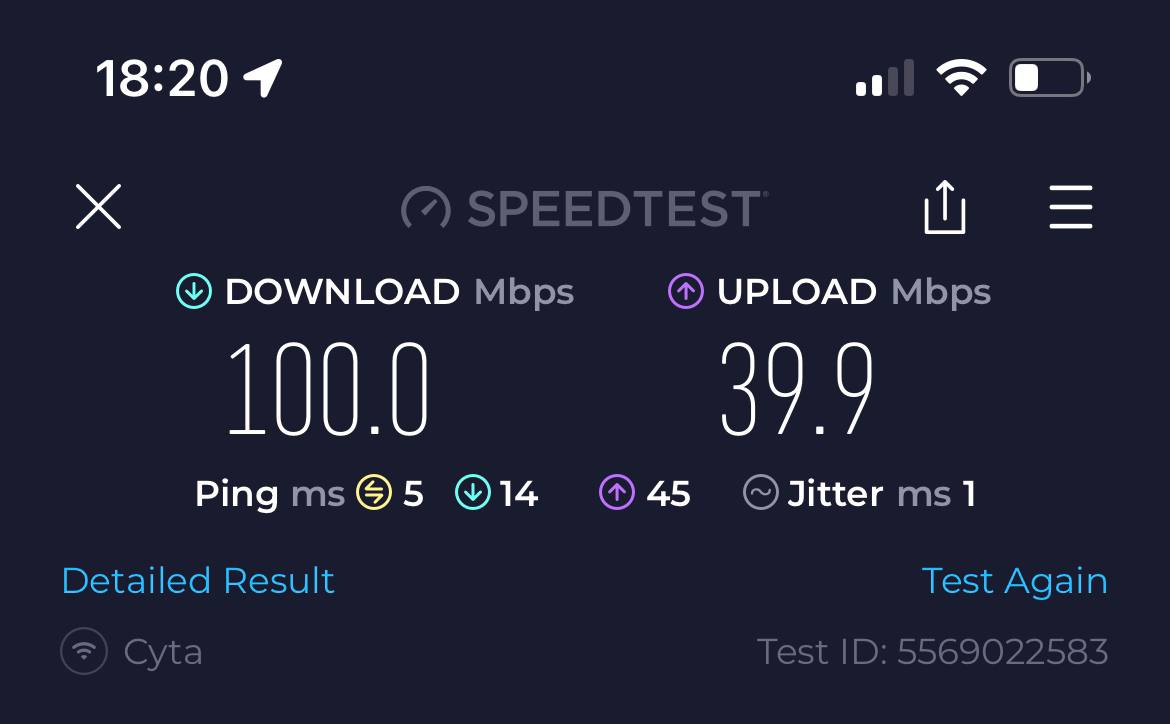1170x724 pixels.
Task: Tap the Test ID 5569022583 text
Action: (x=933, y=652)
